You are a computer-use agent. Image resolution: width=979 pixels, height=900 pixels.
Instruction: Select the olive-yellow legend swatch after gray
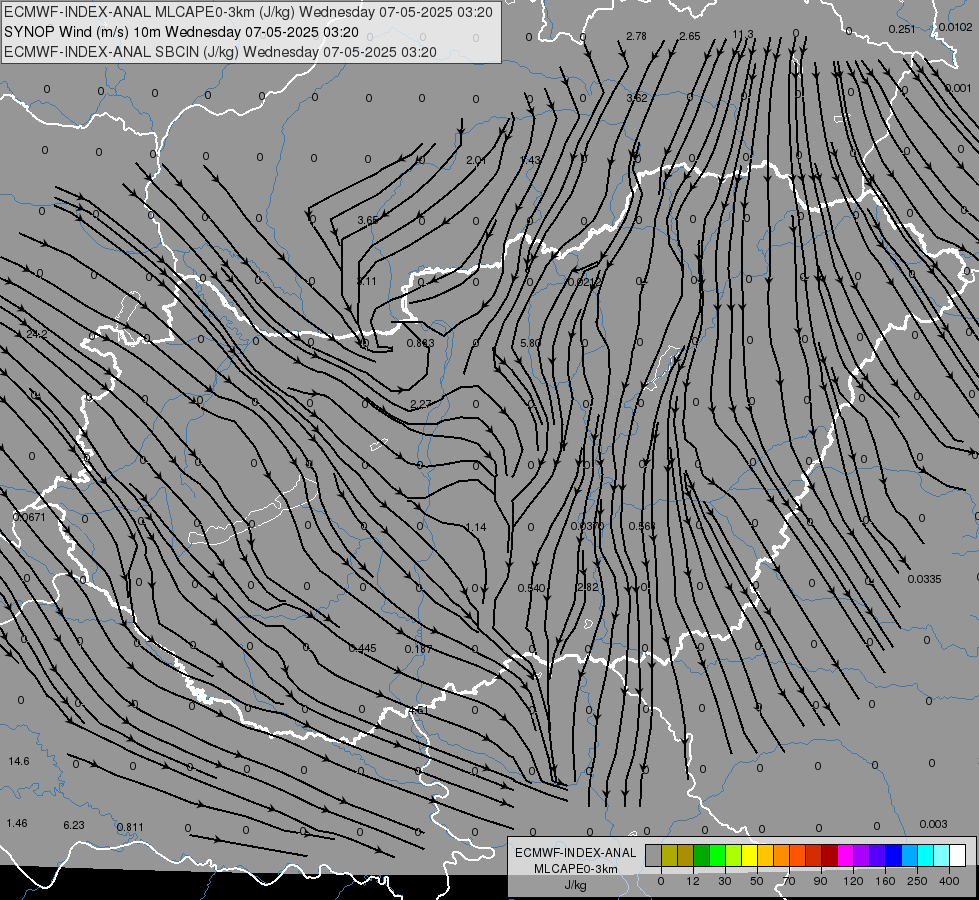pyautogui.click(x=669, y=856)
